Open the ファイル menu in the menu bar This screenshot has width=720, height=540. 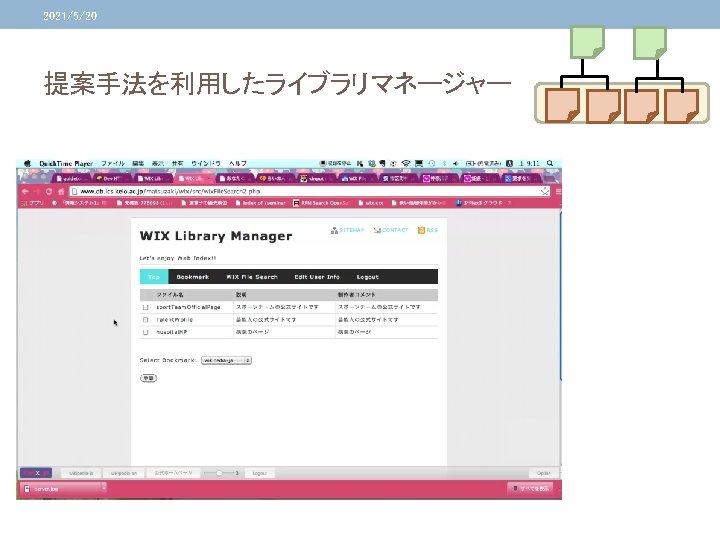tap(113, 163)
